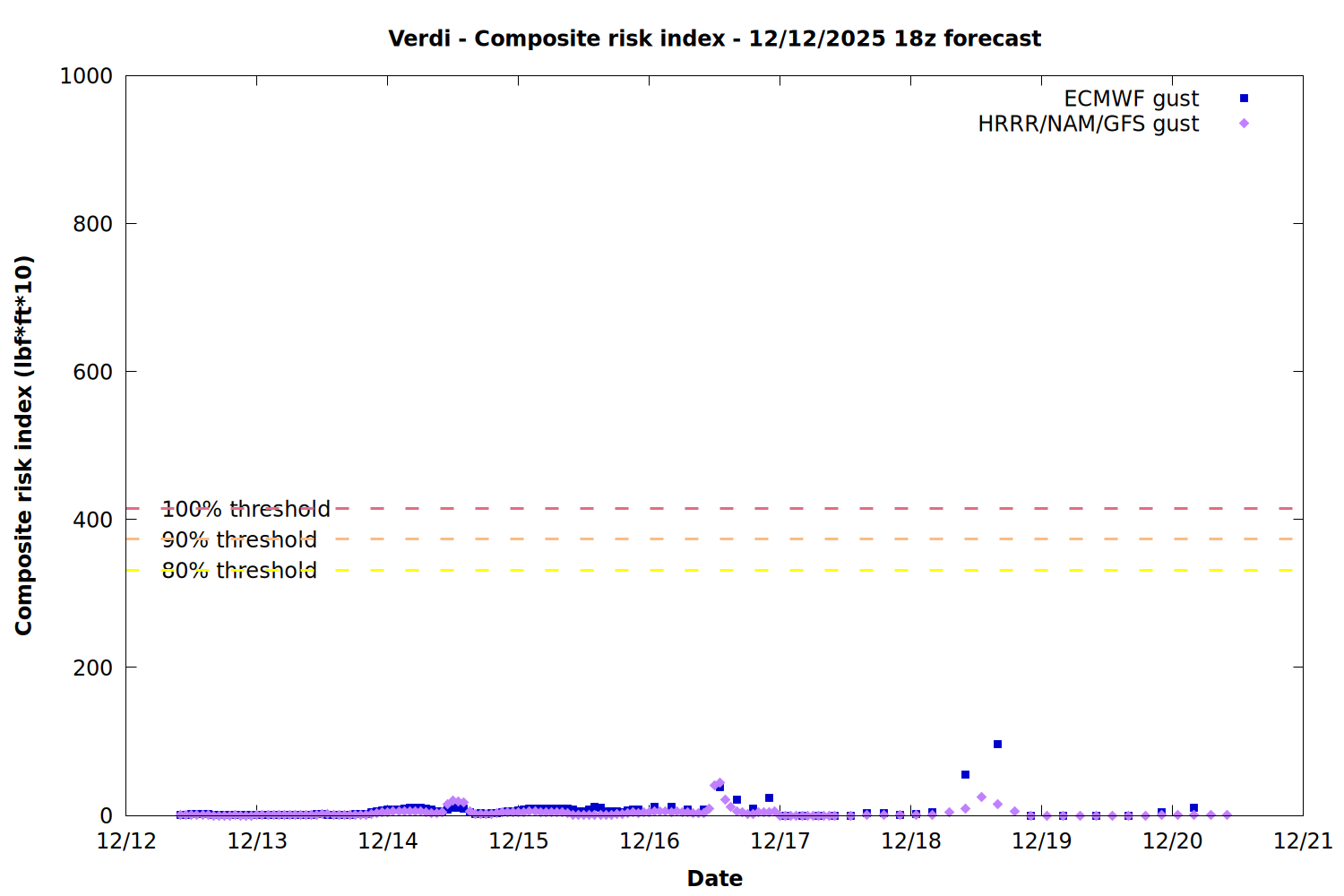Image resolution: width=1344 pixels, height=896 pixels.
Task: Select the 12/21 date tick label
Action: coord(1303,841)
